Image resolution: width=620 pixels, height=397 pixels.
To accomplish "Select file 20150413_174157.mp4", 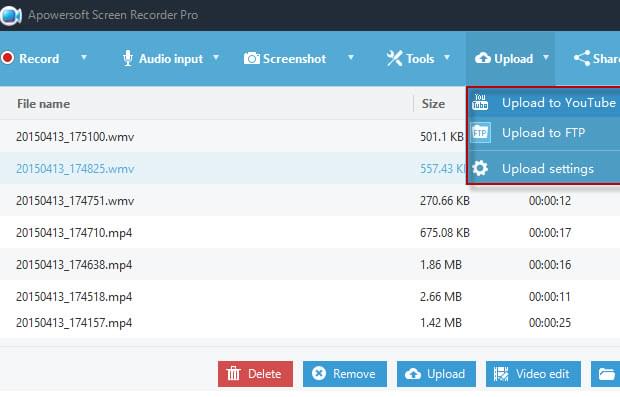I will 74,323.
